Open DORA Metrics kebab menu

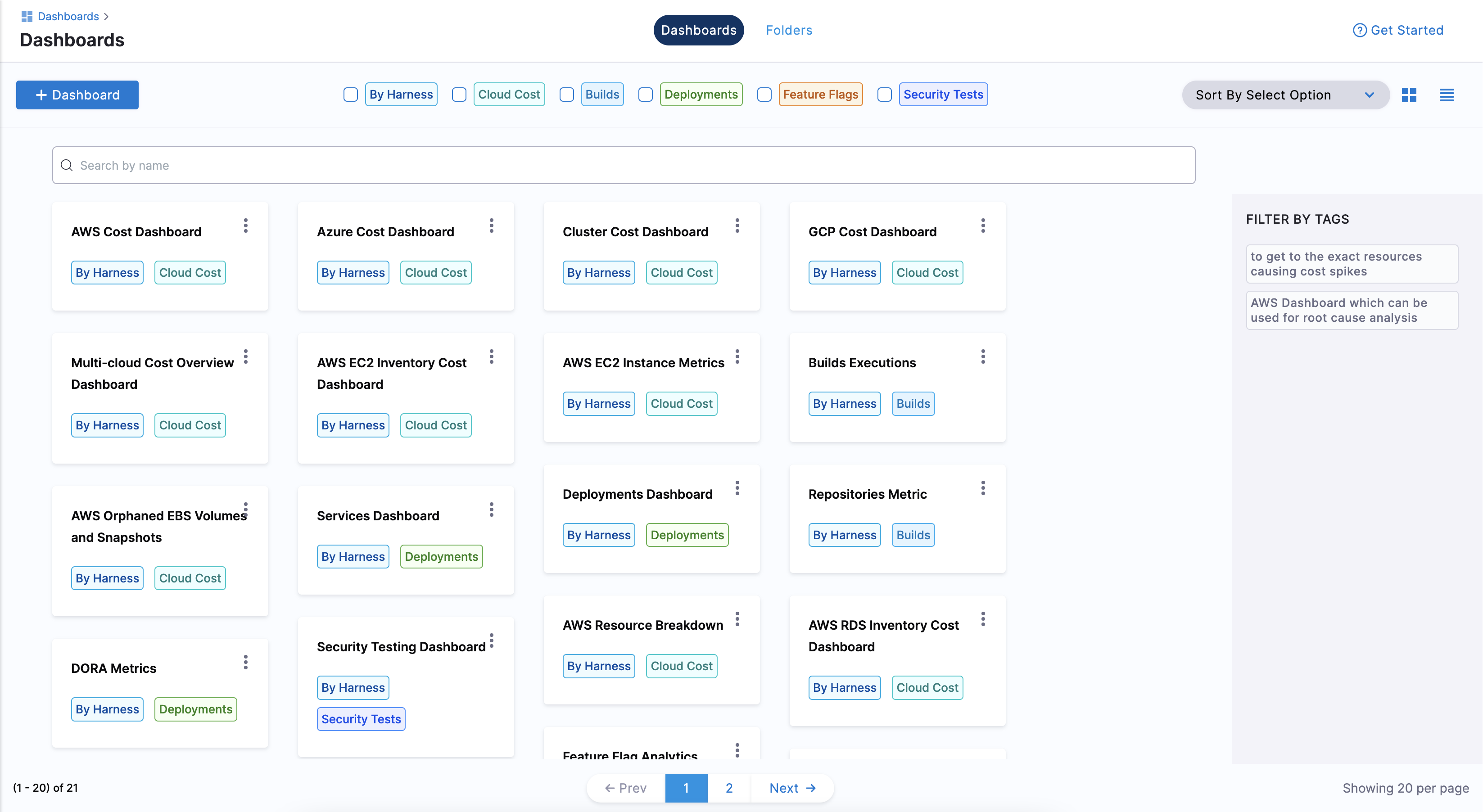[x=246, y=663]
